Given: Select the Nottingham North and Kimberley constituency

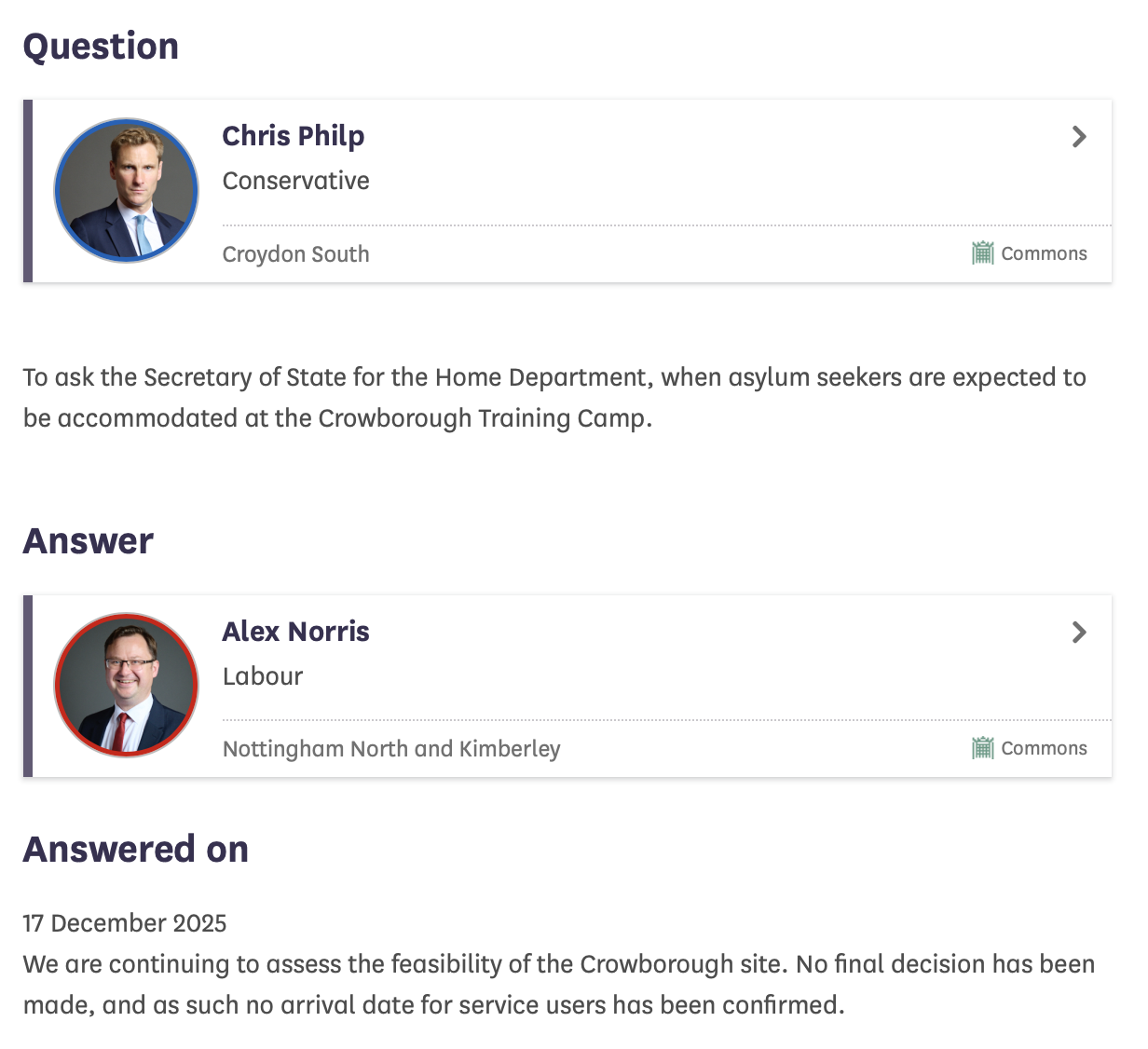Looking at the screenshot, I should (391, 749).
